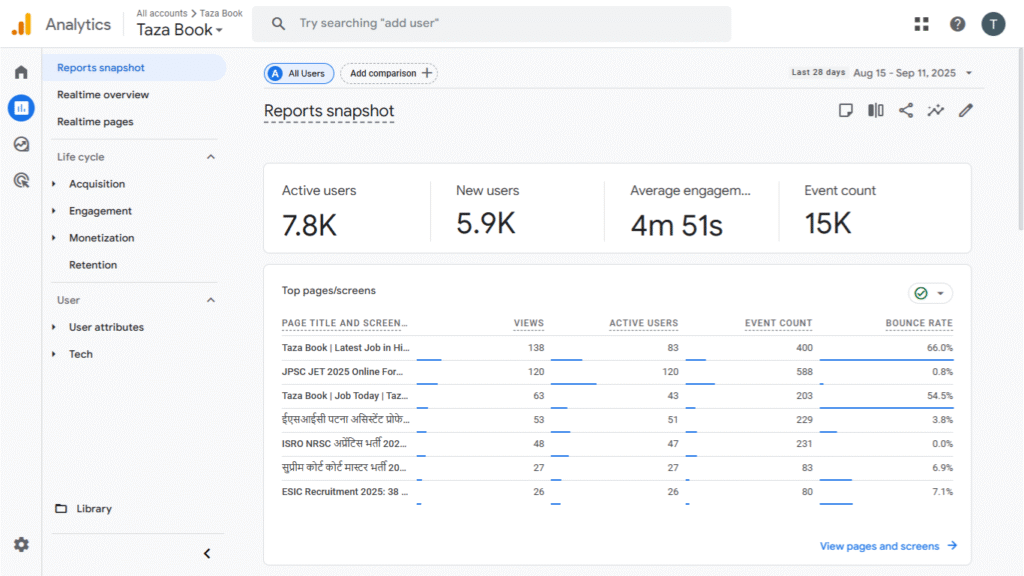
Task: Click the ISRO NRSC row title
Action: (x=344, y=443)
